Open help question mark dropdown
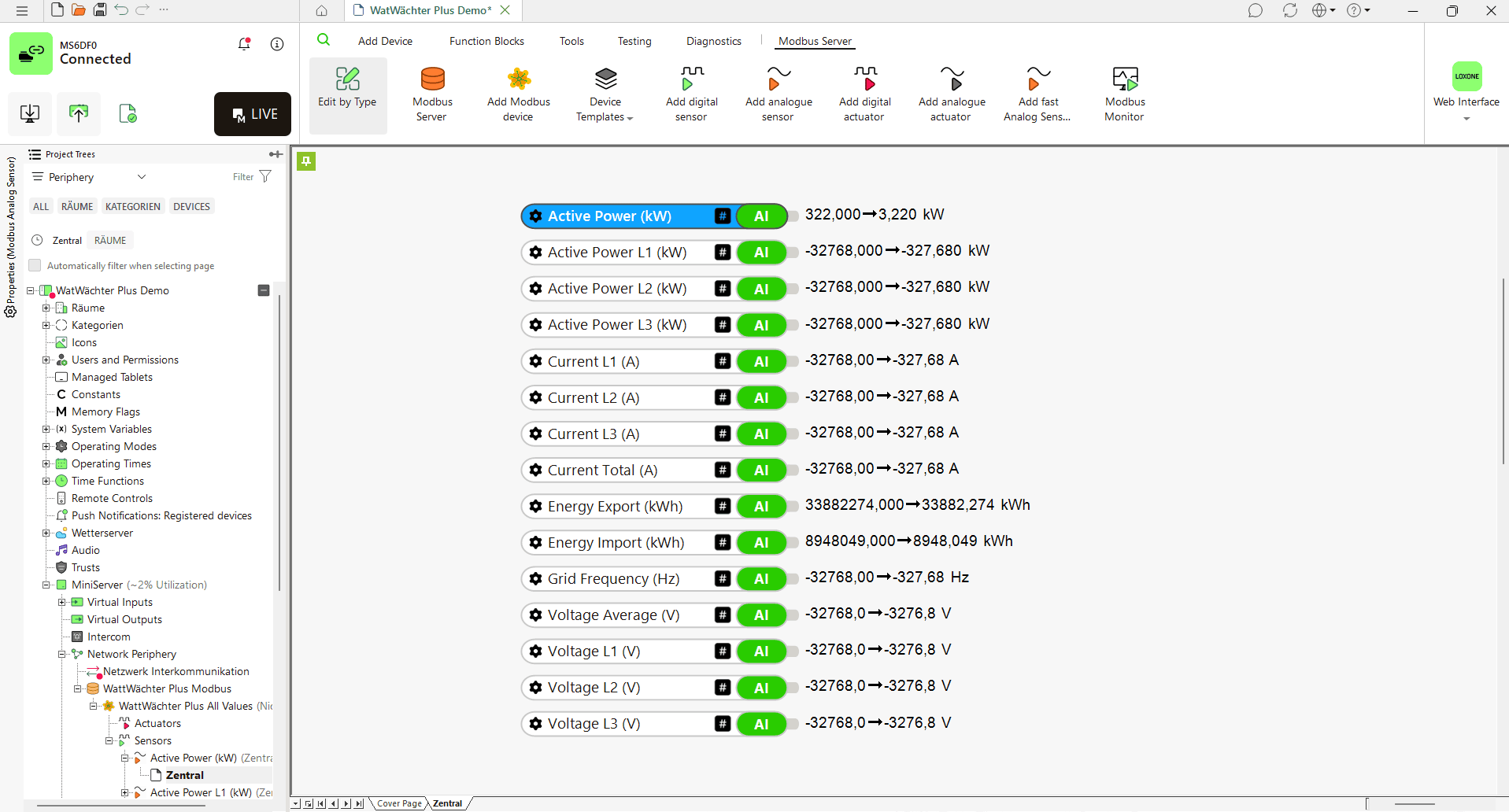This screenshot has height=812, width=1509. click(x=1359, y=10)
